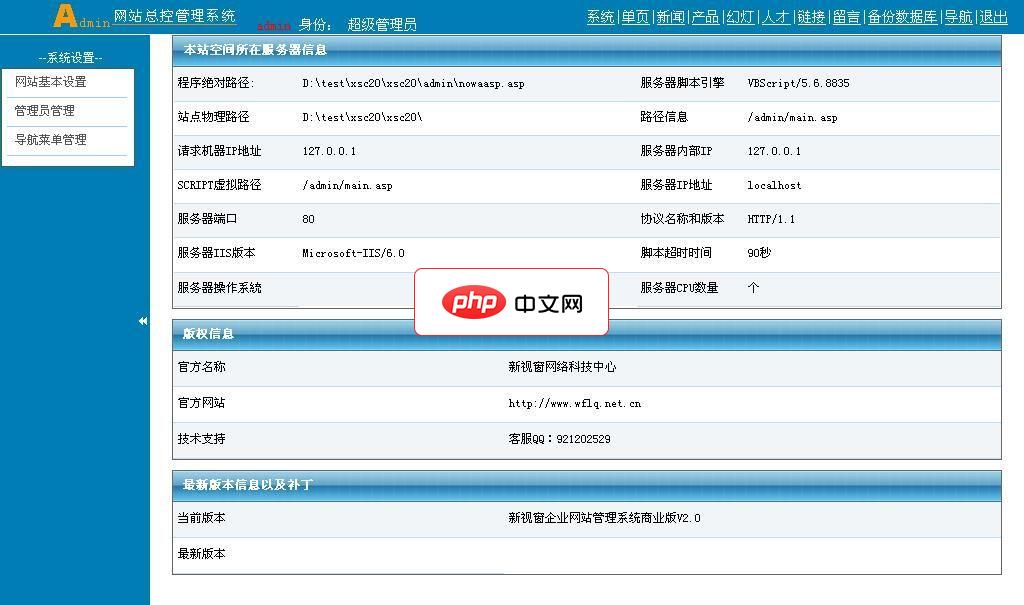The height and width of the screenshot is (605, 1024).
Task: Click the php中文网 logo watermark
Action: click(x=511, y=301)
